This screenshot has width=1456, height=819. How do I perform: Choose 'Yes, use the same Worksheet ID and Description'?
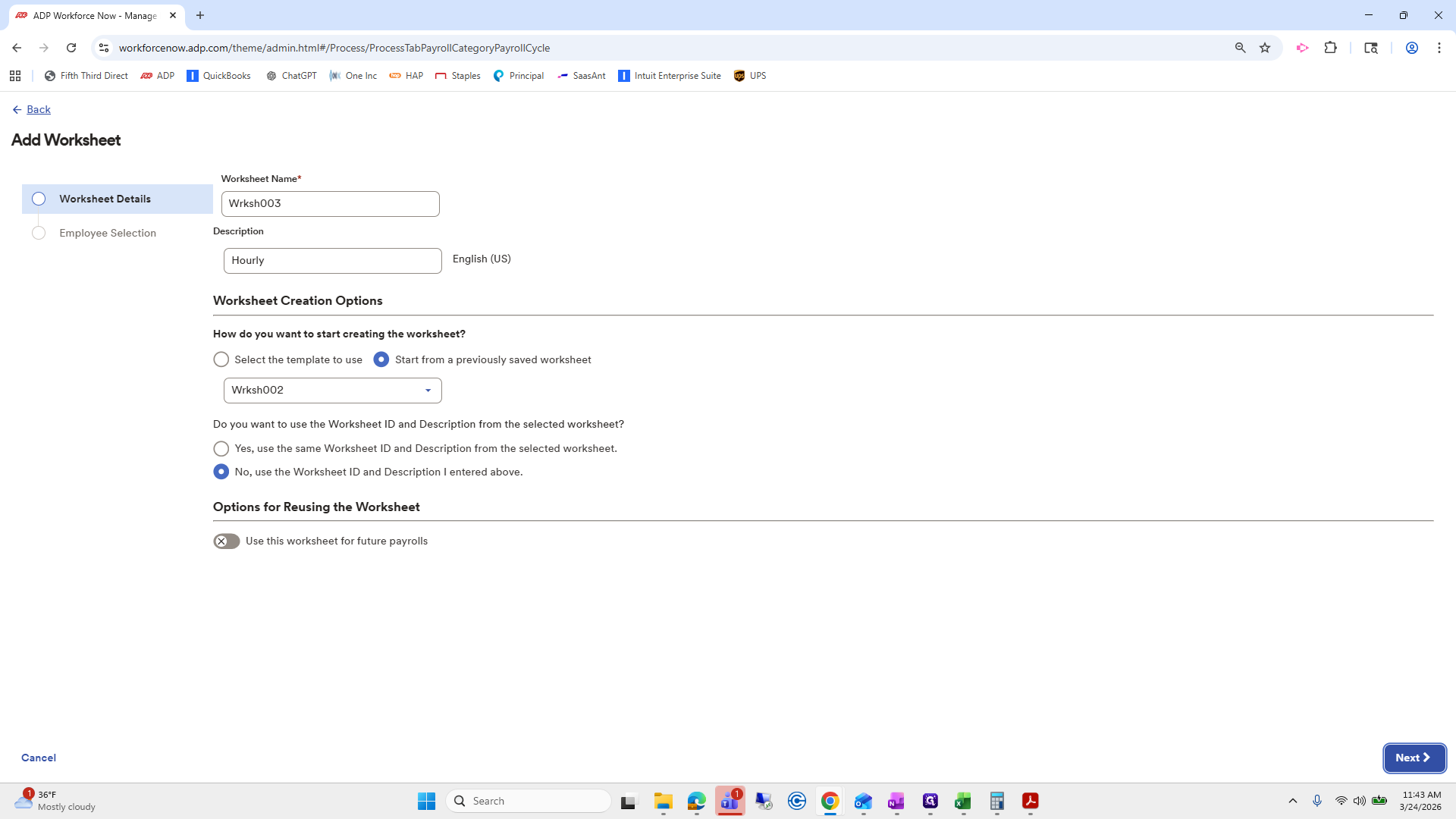click(x=221, y=448)
